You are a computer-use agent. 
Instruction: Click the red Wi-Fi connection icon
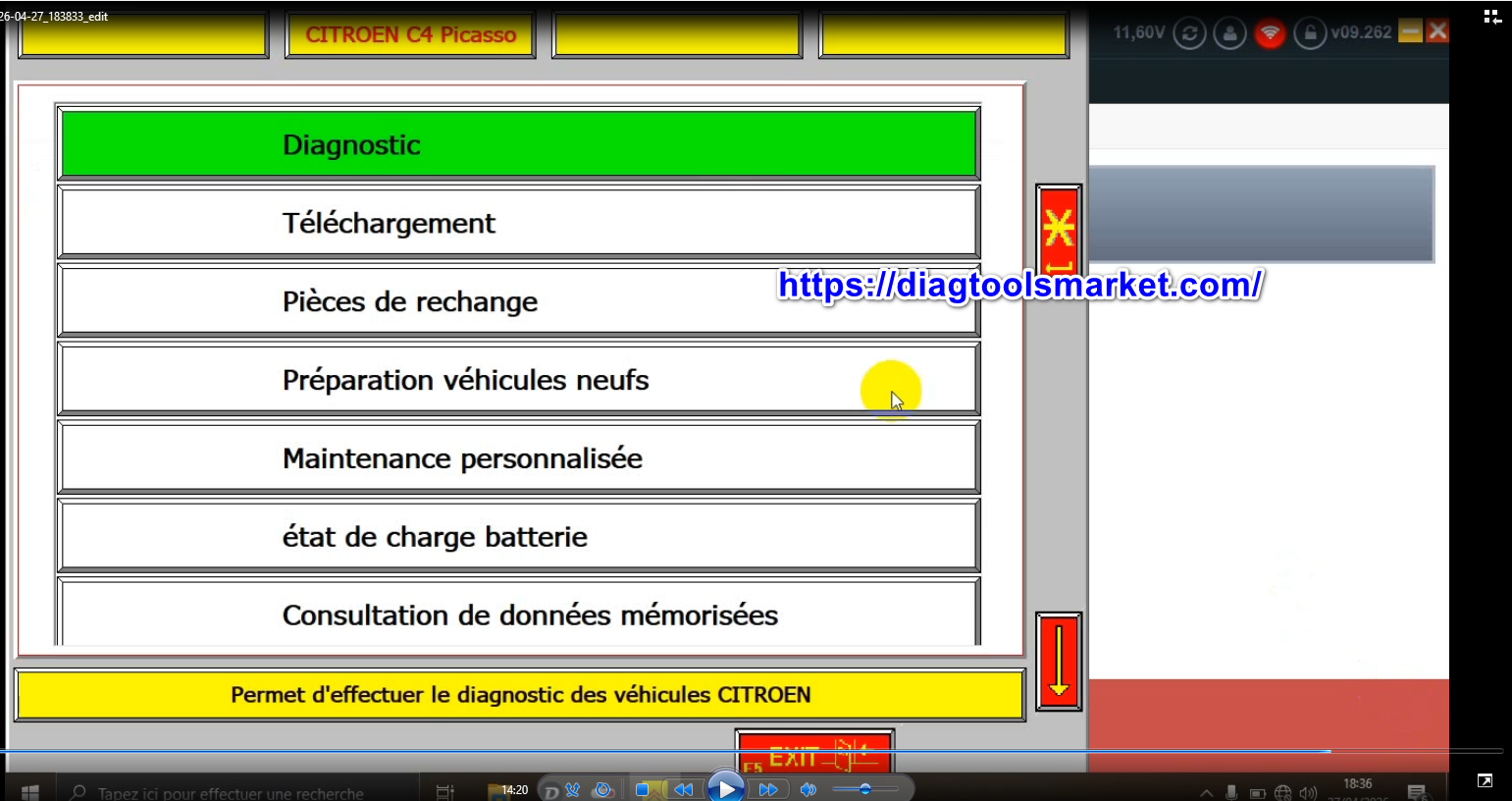pyautogui.click(x=1270, y=33)
